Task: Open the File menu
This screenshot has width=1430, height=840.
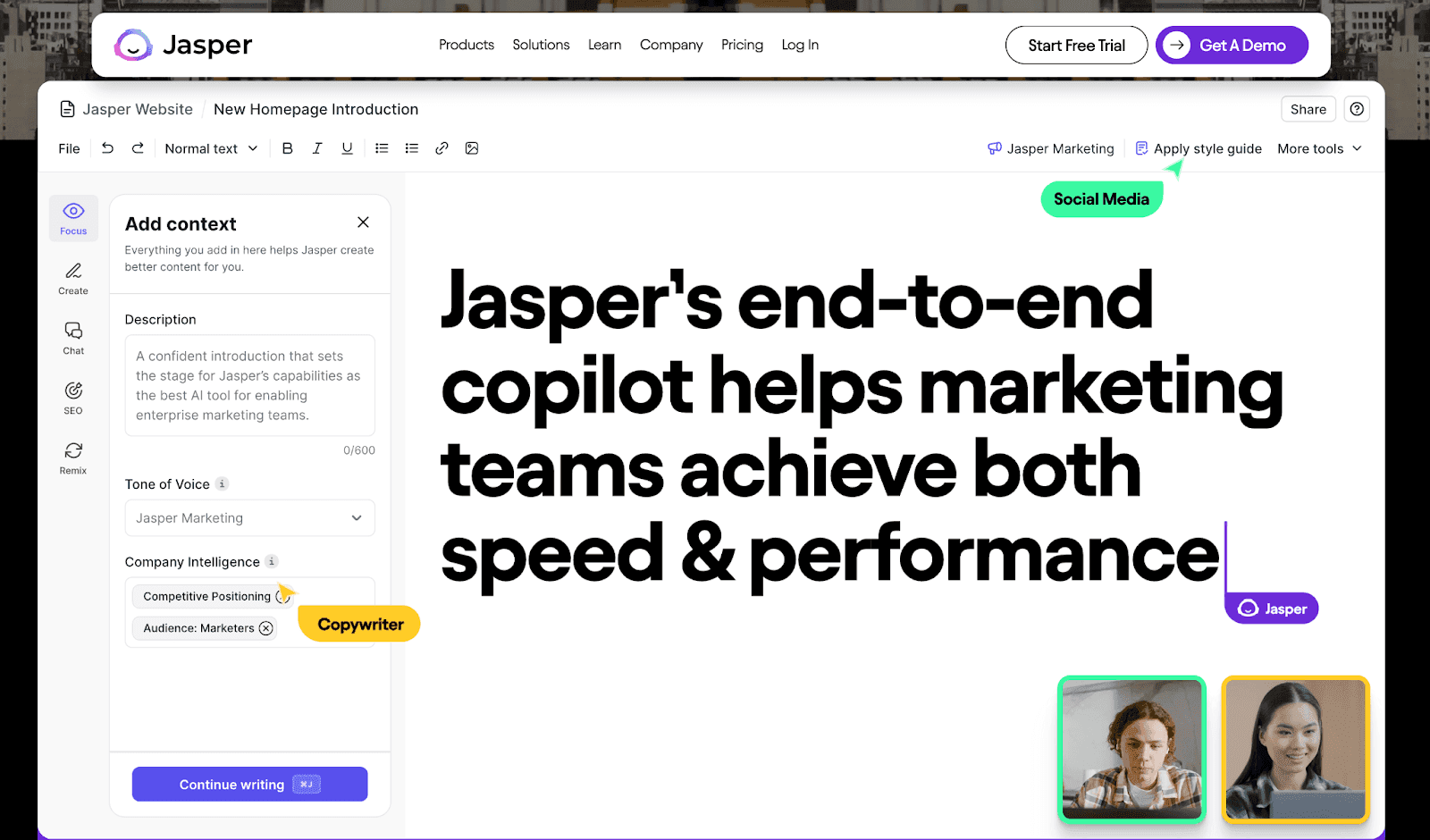Action: [x=69, y=148]
